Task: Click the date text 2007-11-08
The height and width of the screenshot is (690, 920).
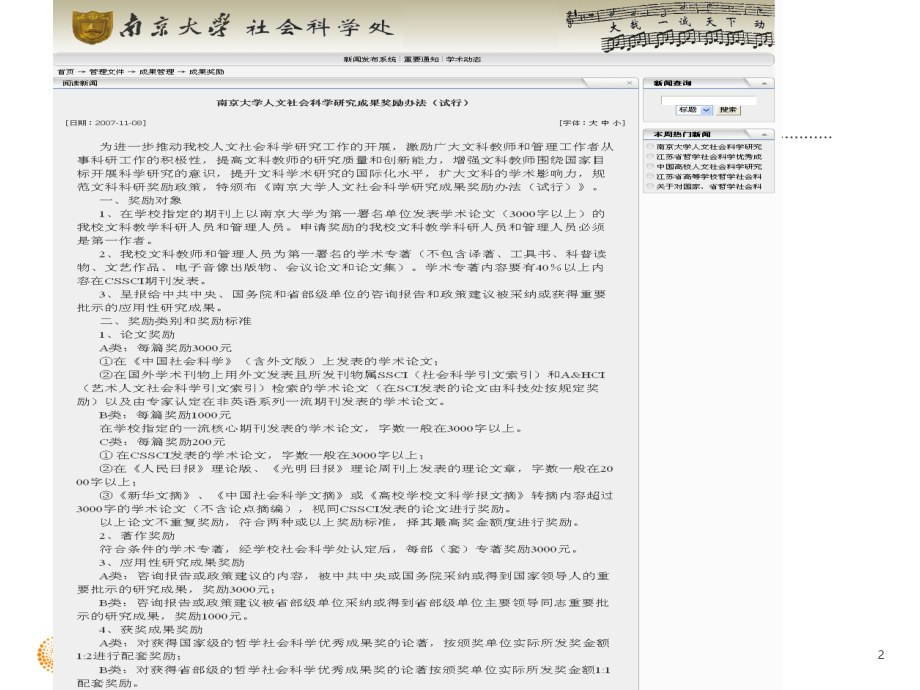Action: tap(119, 123)
